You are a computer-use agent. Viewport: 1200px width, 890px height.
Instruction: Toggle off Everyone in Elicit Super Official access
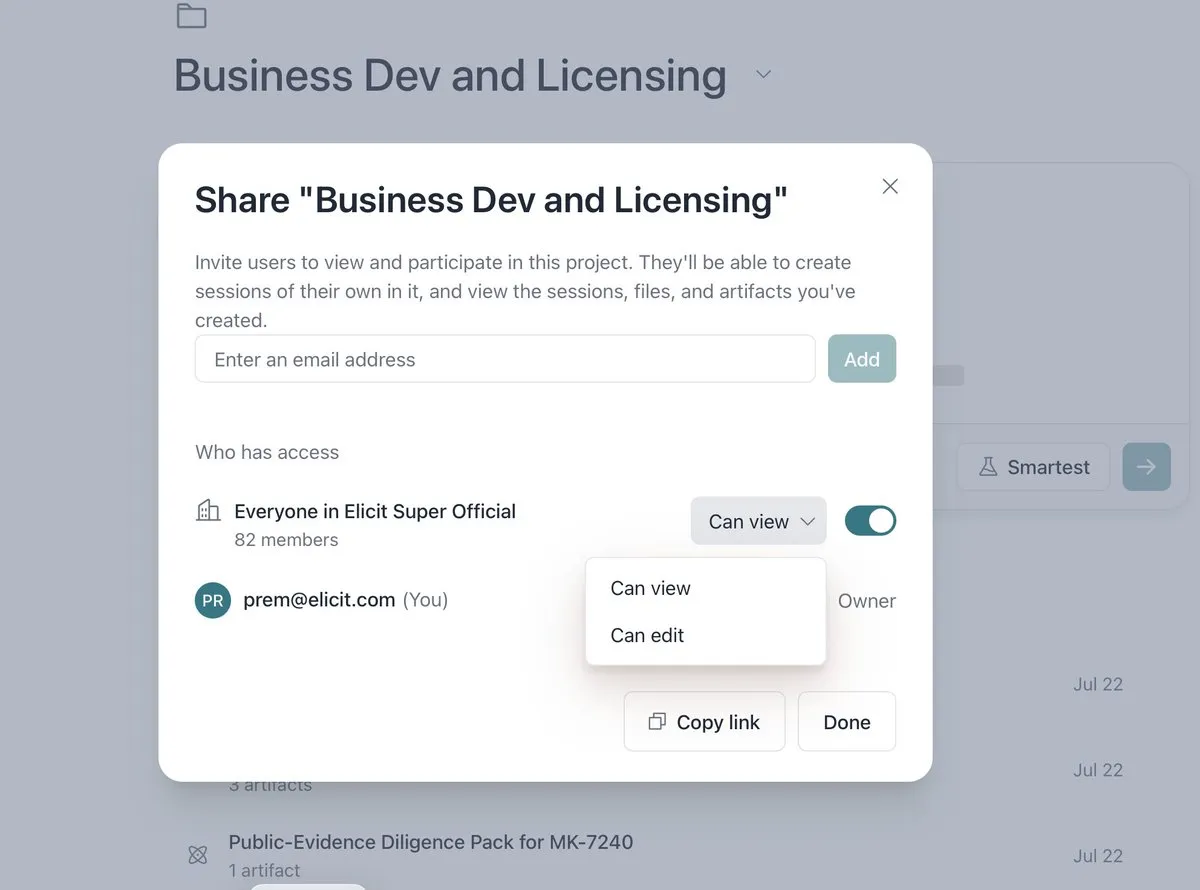[870, 521]
